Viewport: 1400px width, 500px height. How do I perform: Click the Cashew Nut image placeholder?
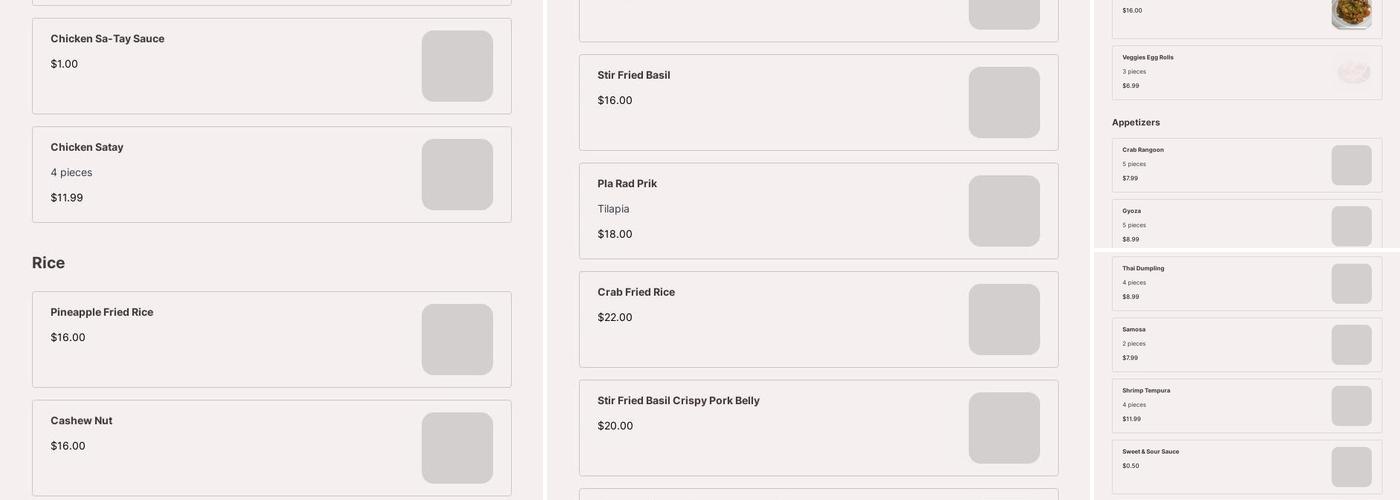(457, 448)
